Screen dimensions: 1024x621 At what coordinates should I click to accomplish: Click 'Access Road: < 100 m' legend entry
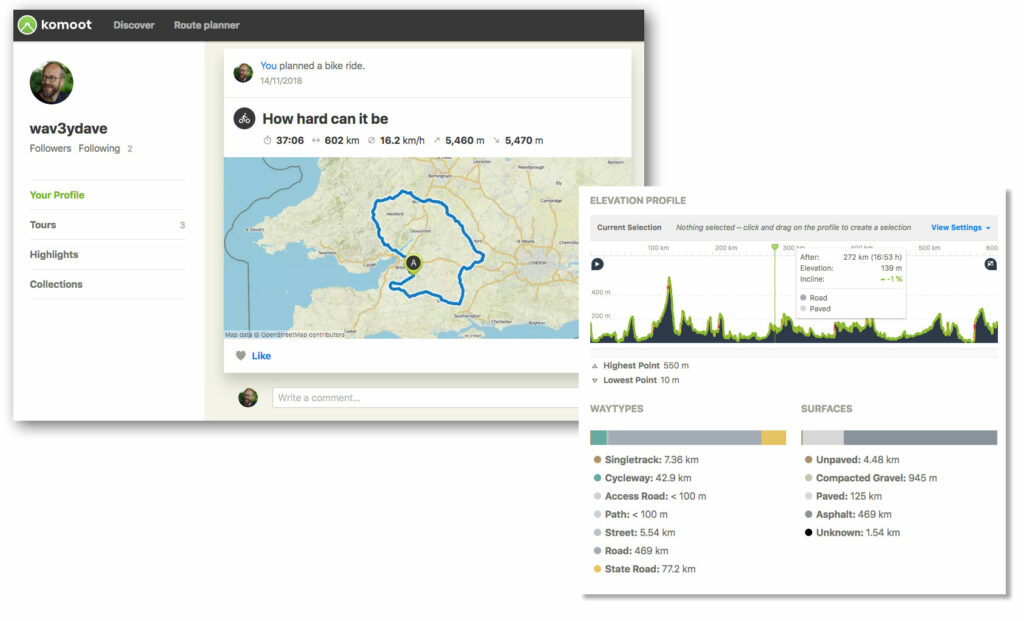[650, 496]
